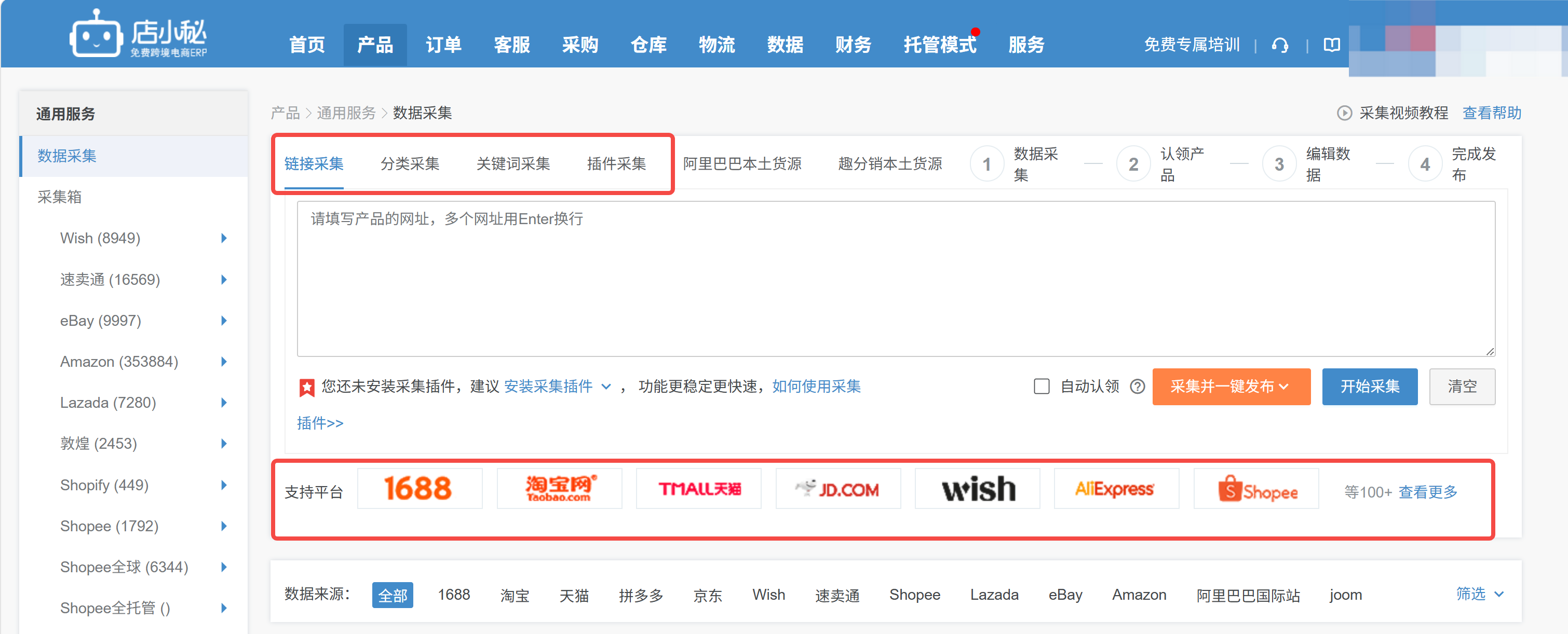
Task: Open the 数据 navigation menu
Action: coord(785,45)
